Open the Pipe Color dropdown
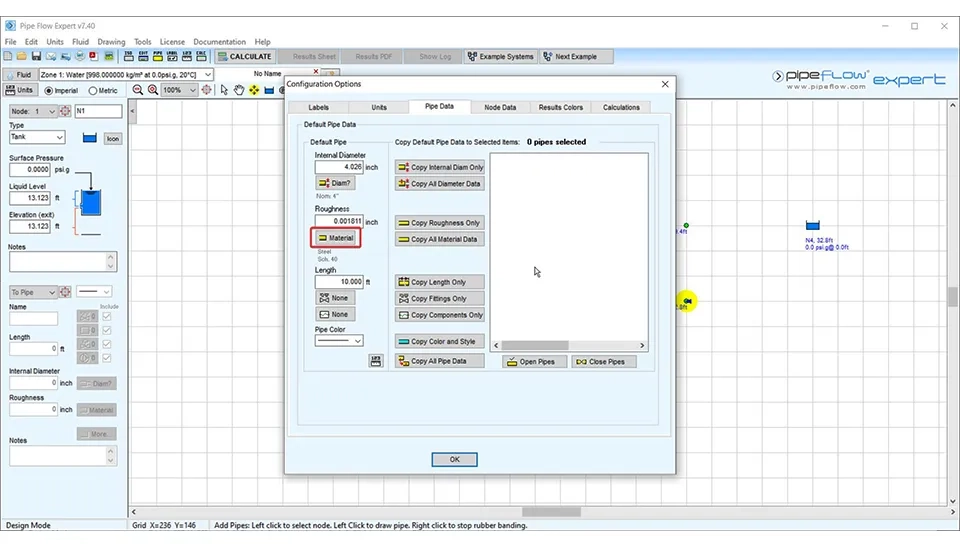Screen dimensions: 960x548 click(x=339, y=341)
